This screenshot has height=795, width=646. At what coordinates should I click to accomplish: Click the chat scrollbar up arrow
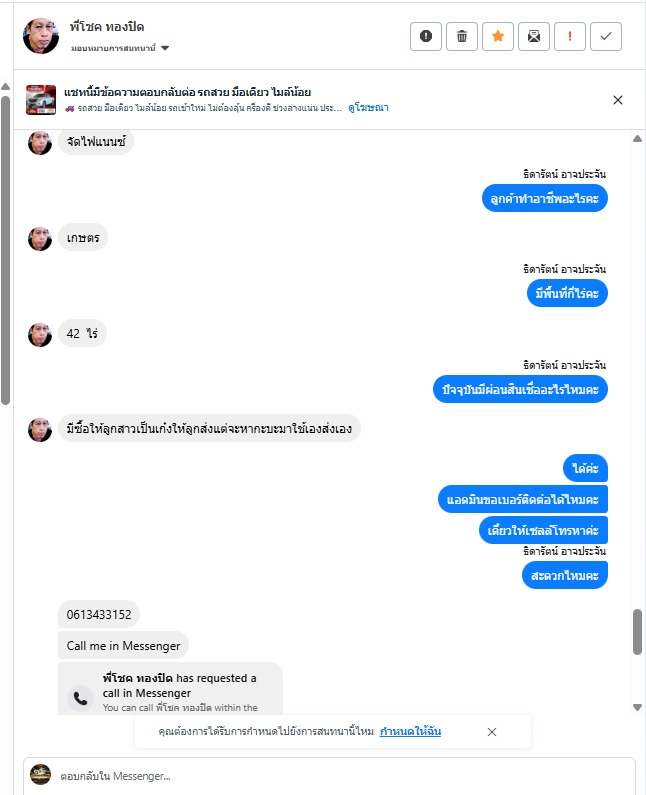click(637, 139)
